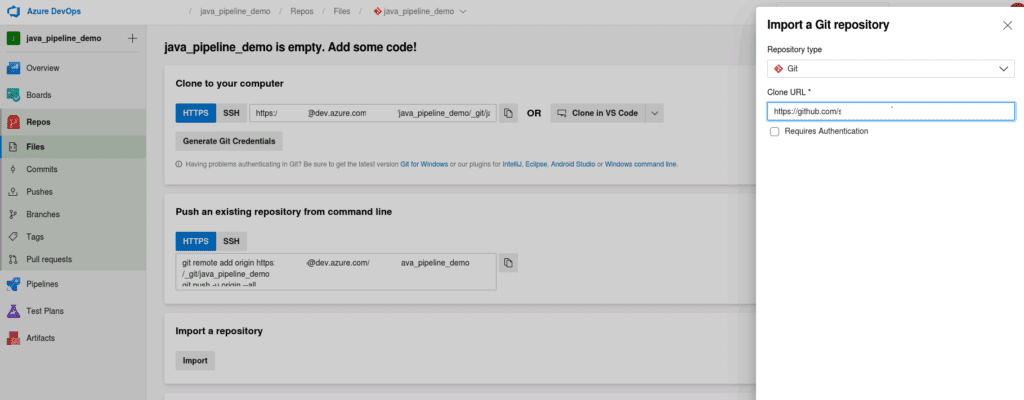Click the Clone in VS Code button

tap(598, 113)
